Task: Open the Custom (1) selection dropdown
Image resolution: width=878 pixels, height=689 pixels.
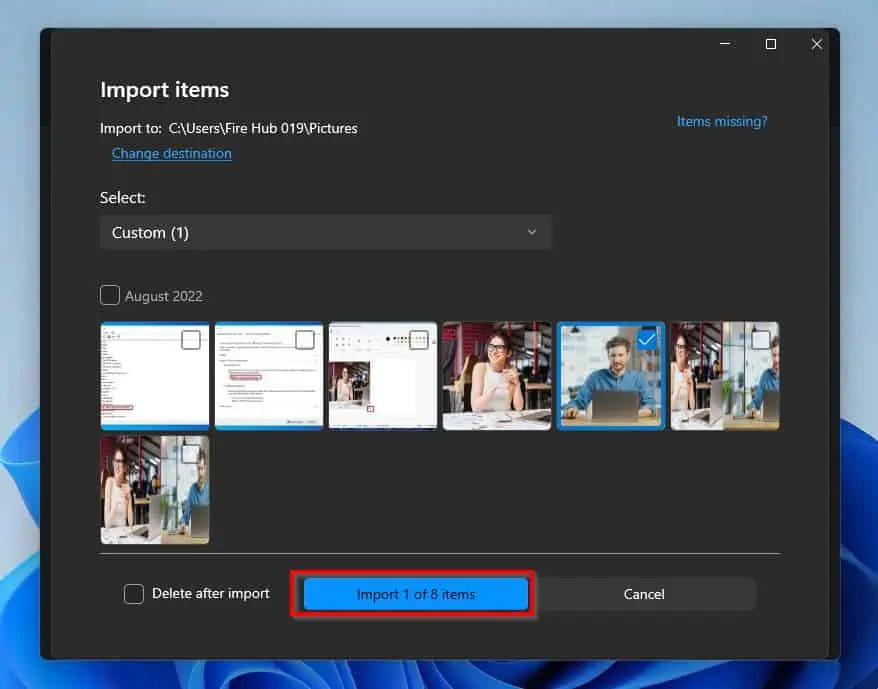Action: point(326,232)
